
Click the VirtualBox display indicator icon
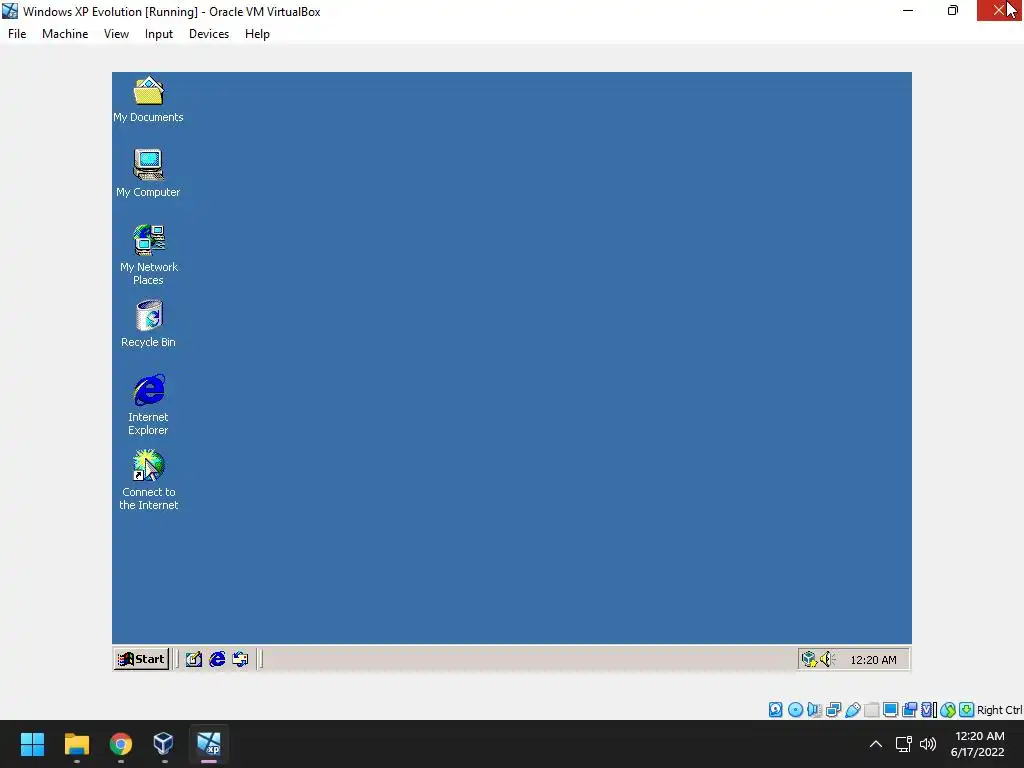[890, 710]
